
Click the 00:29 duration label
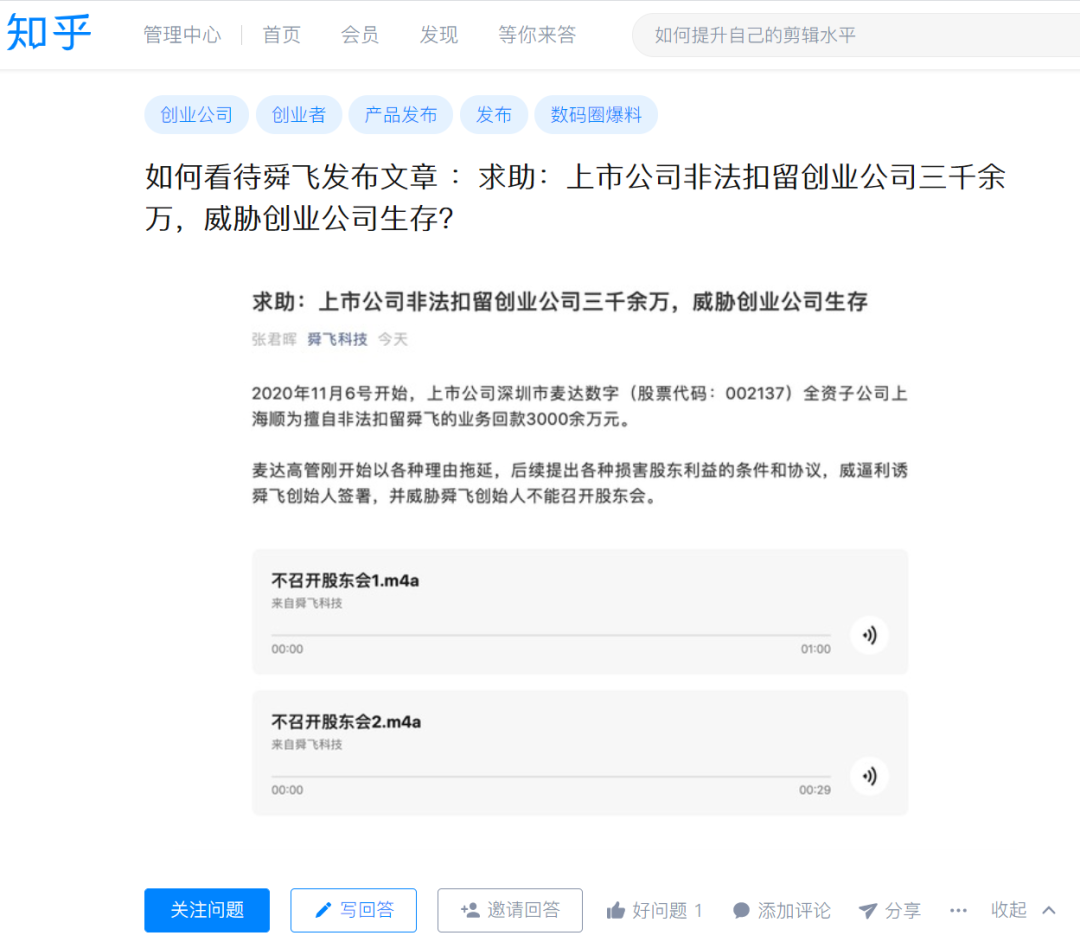coord(815,790)
